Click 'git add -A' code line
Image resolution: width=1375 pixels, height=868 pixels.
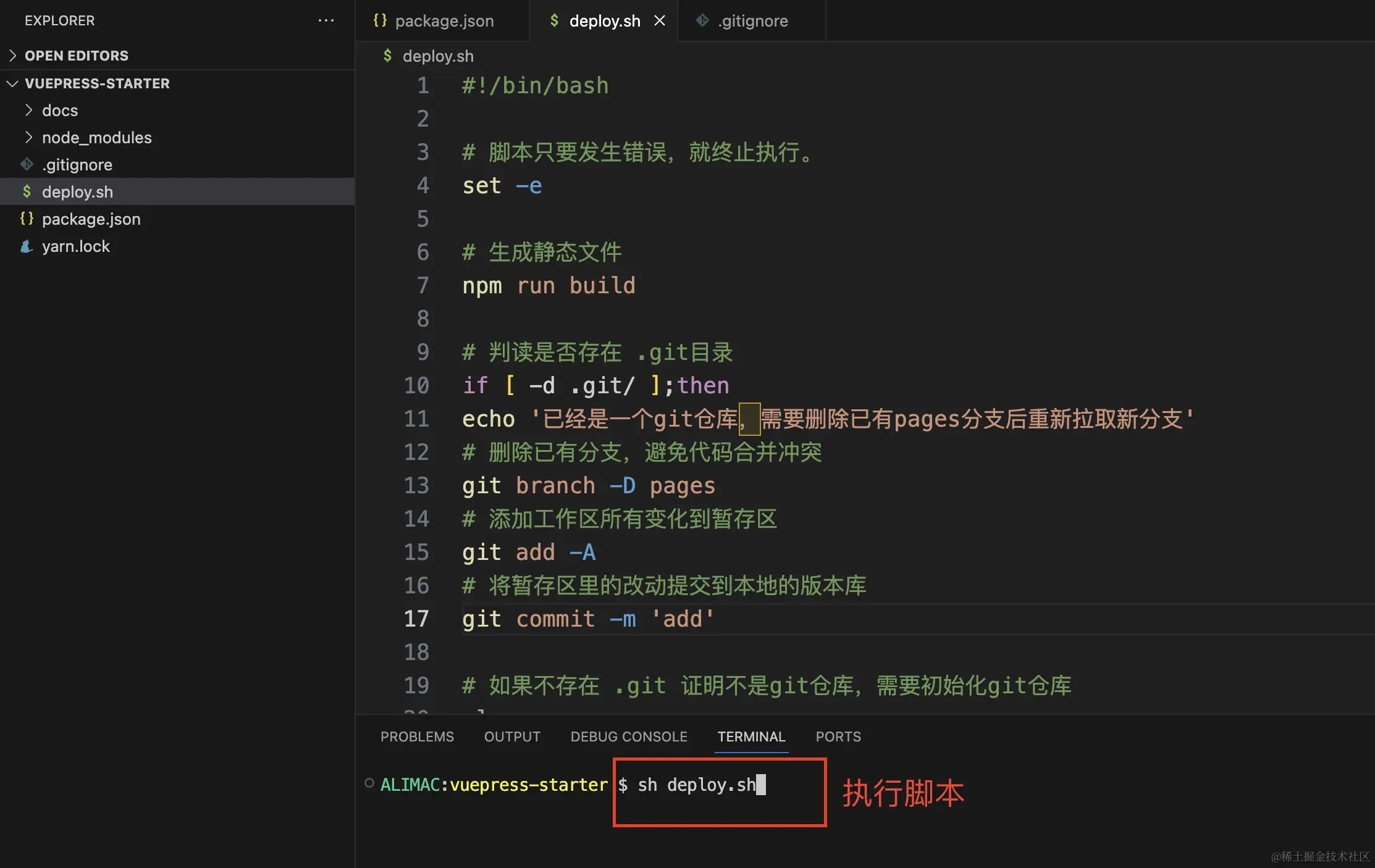tap(529, 552)
